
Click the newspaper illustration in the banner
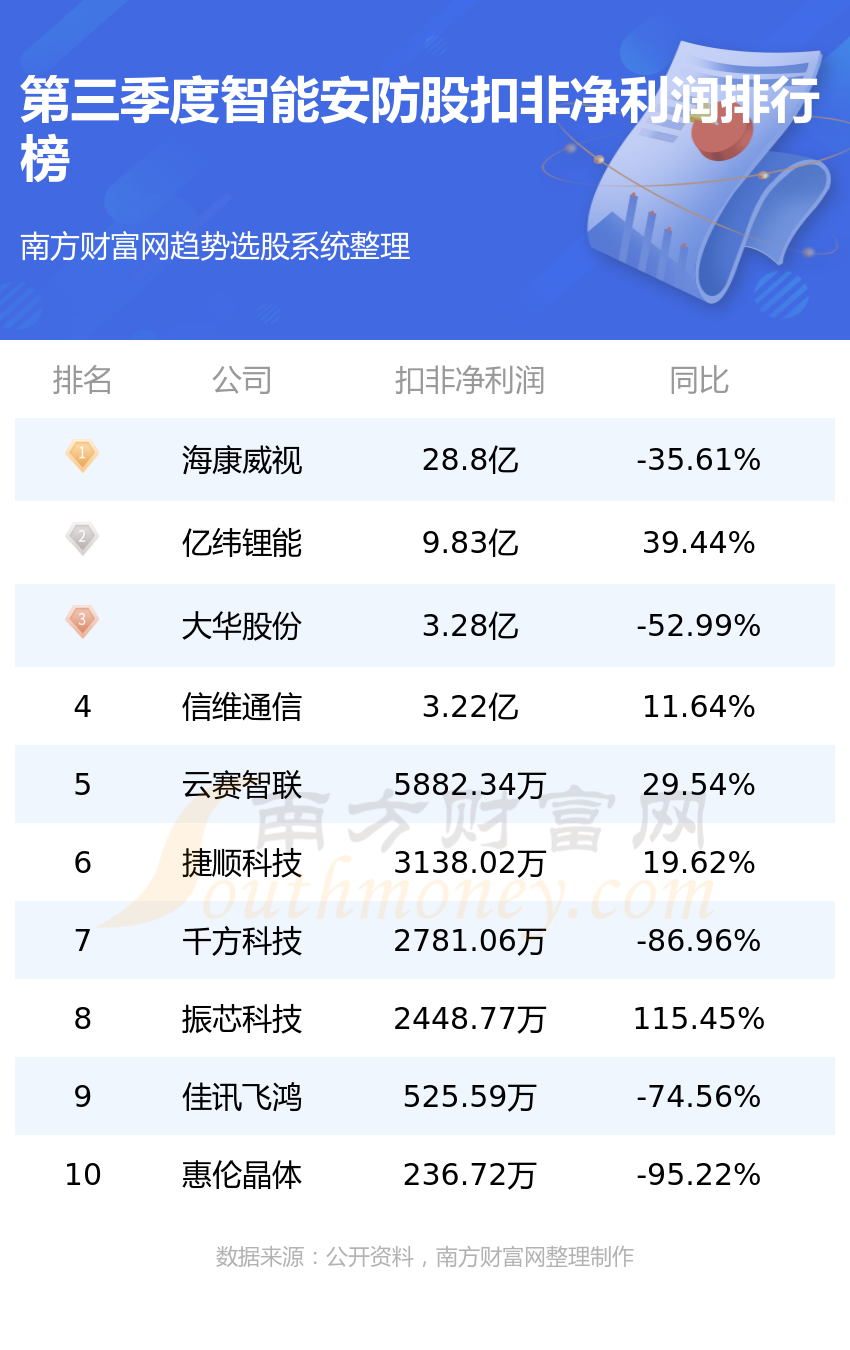click(700, 170)
